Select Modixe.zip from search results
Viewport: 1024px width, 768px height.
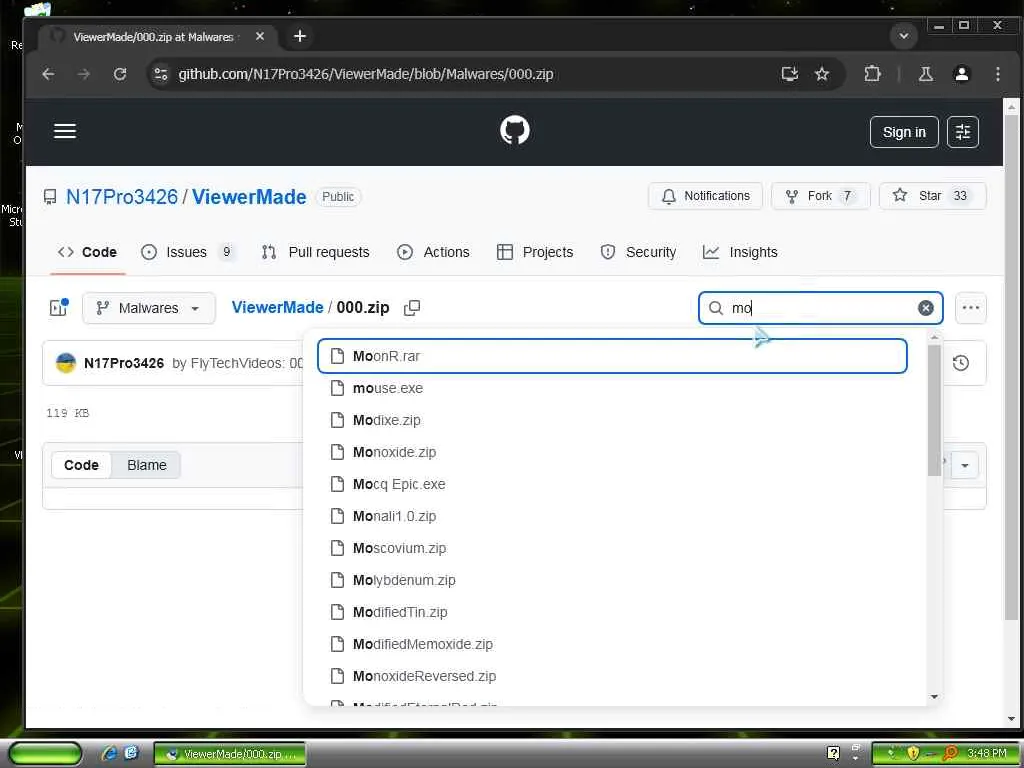pos(612,420)
